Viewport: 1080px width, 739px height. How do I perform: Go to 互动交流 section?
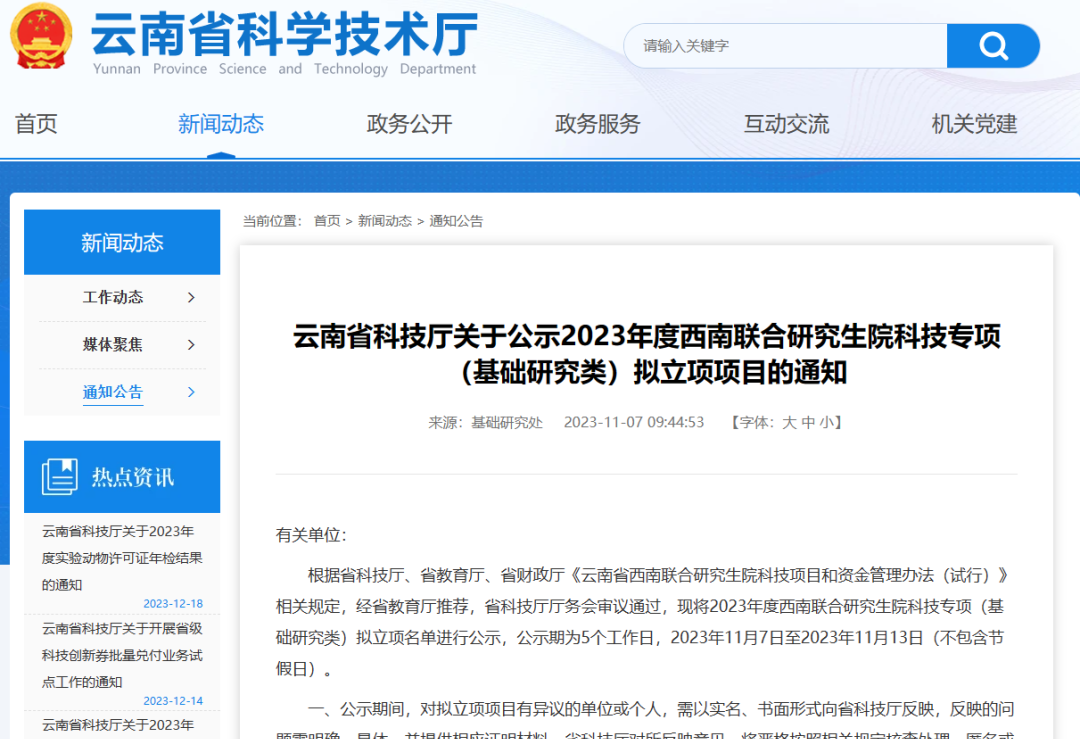pyautogui.click(x=786, y=124)
